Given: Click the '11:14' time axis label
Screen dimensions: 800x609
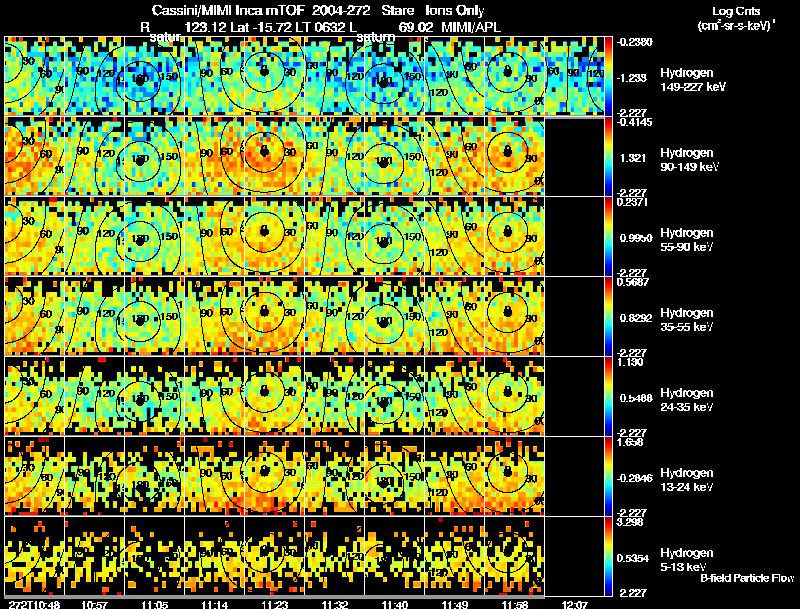Looking at the screenshot, I should coord(215,605).
